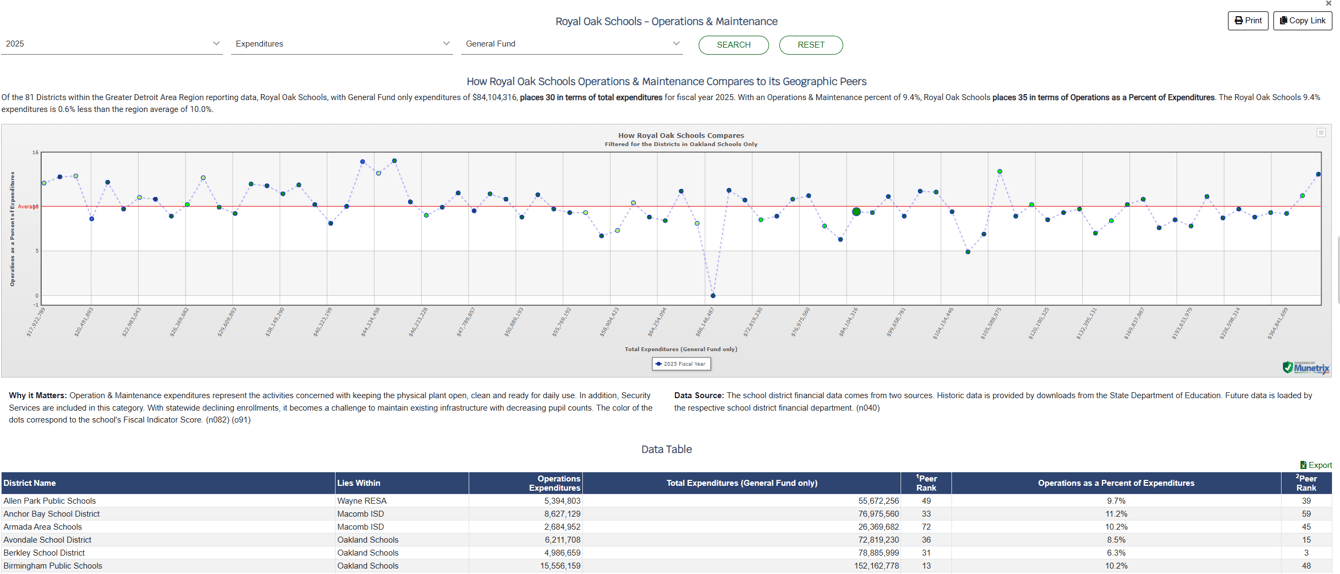Click operations value 8,627,129
Image resolution: width=1340 pixels, height=574 pixels.
point(562,514)
